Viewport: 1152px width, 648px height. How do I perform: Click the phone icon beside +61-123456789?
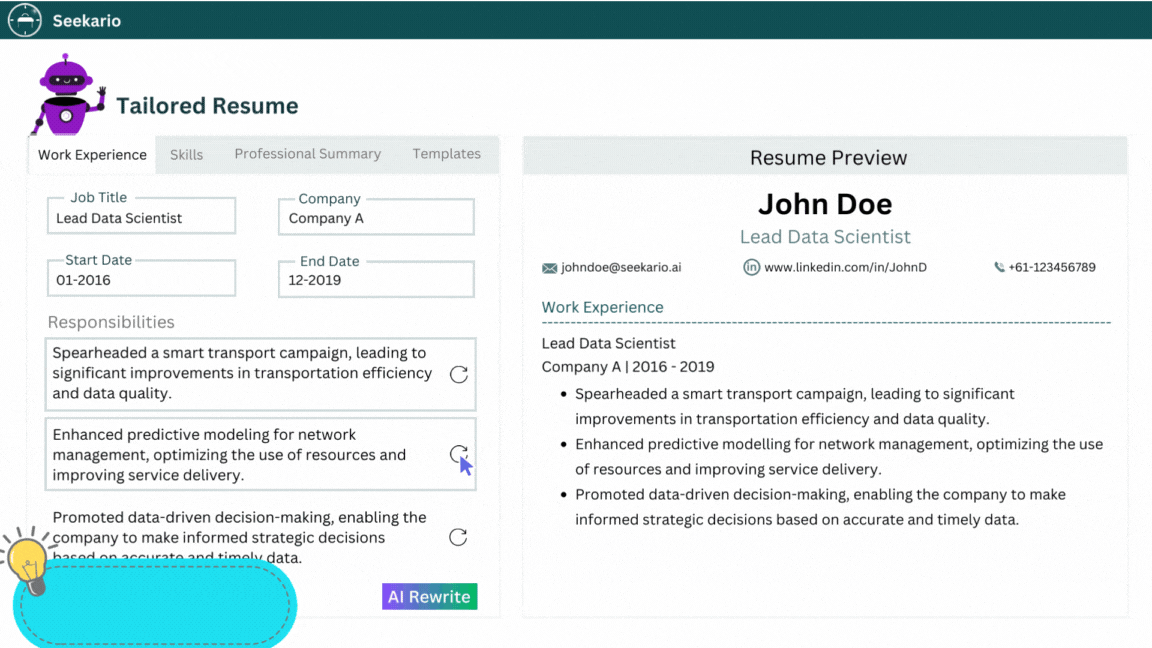click(997, 267)
